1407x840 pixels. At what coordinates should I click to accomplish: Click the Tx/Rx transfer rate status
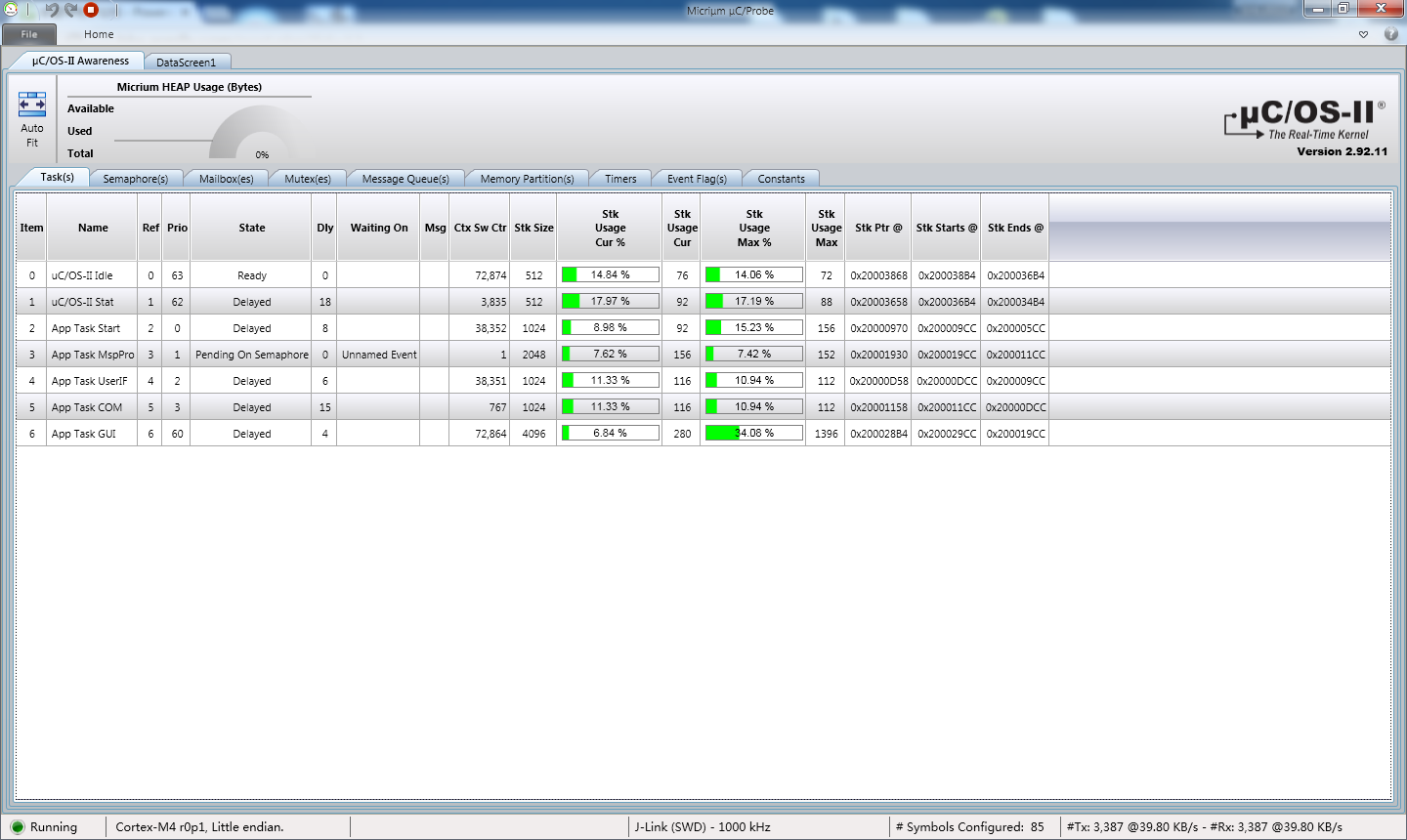(1205, 827)
